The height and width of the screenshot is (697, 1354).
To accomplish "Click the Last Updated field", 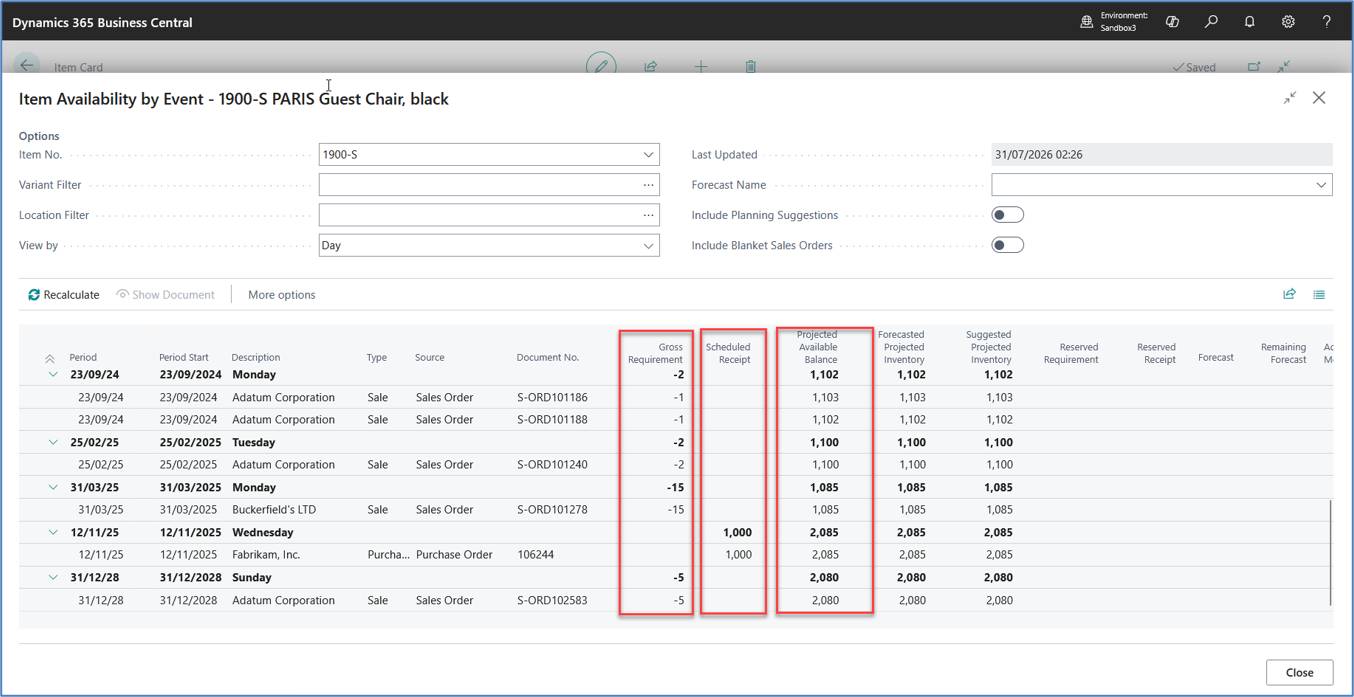I will pyautogui.click(x=1162, y=155).
